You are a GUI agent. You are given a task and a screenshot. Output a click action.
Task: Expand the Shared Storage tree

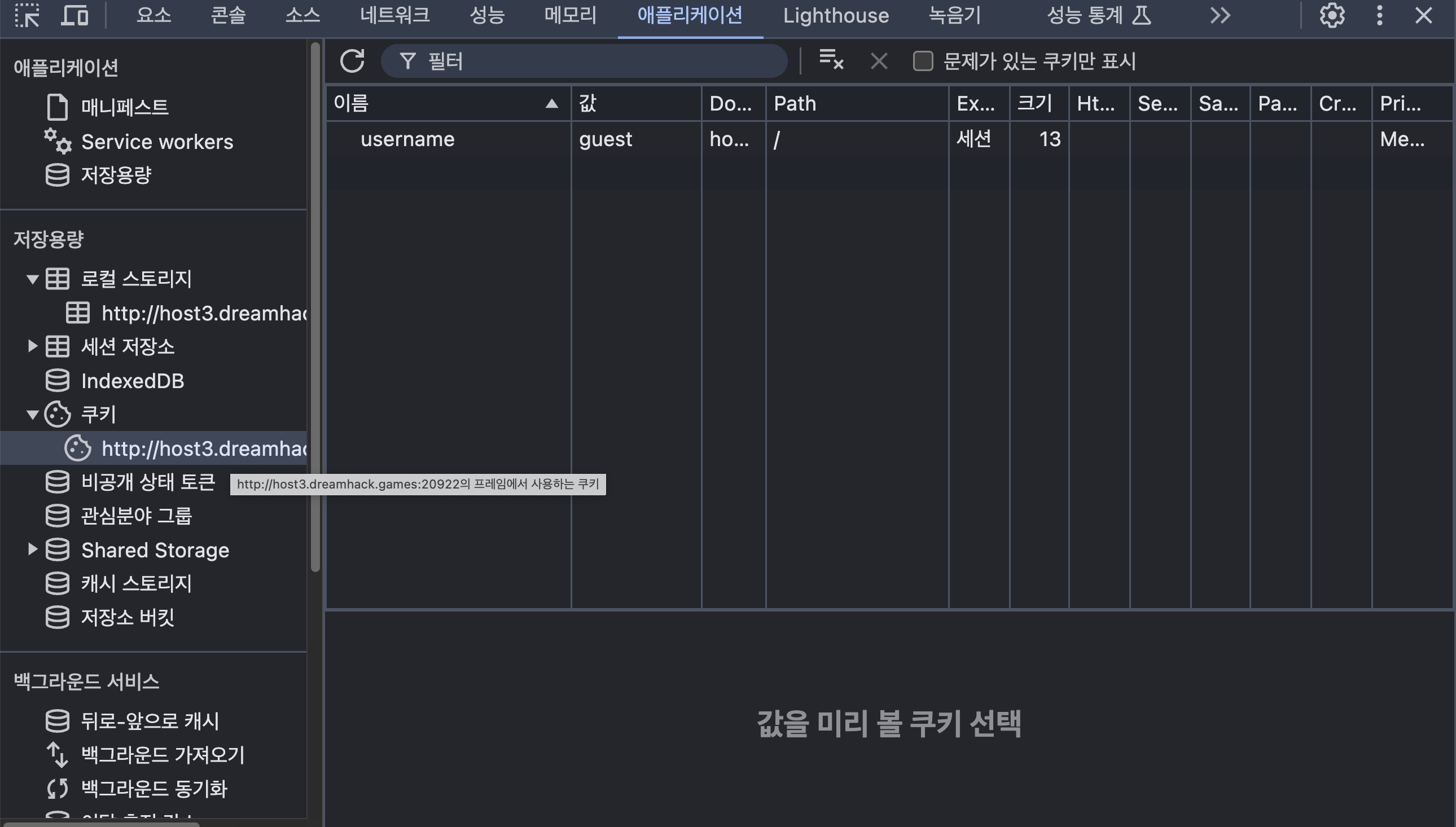[32, 549]
